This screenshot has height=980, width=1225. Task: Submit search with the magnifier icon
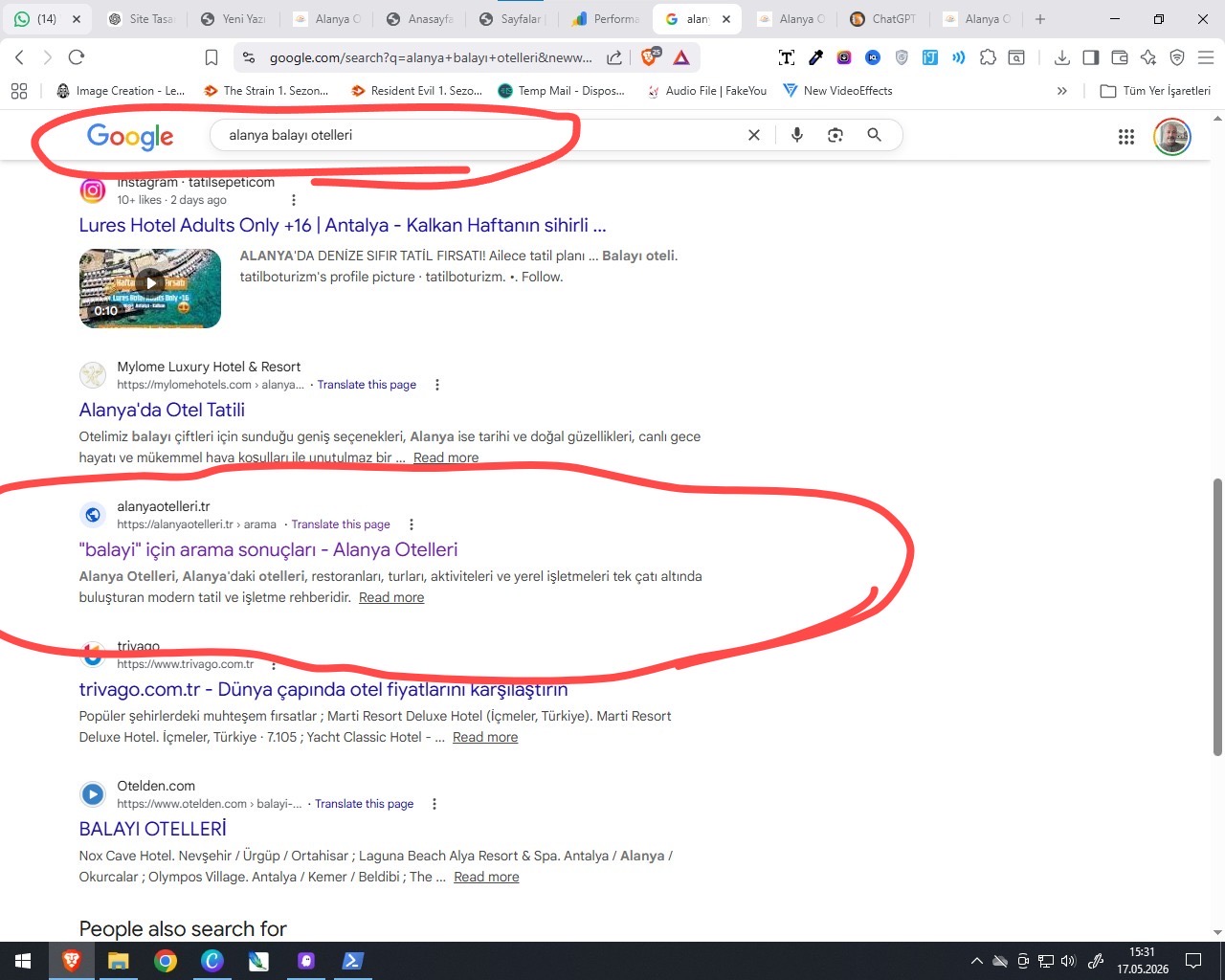coord(874,135)
